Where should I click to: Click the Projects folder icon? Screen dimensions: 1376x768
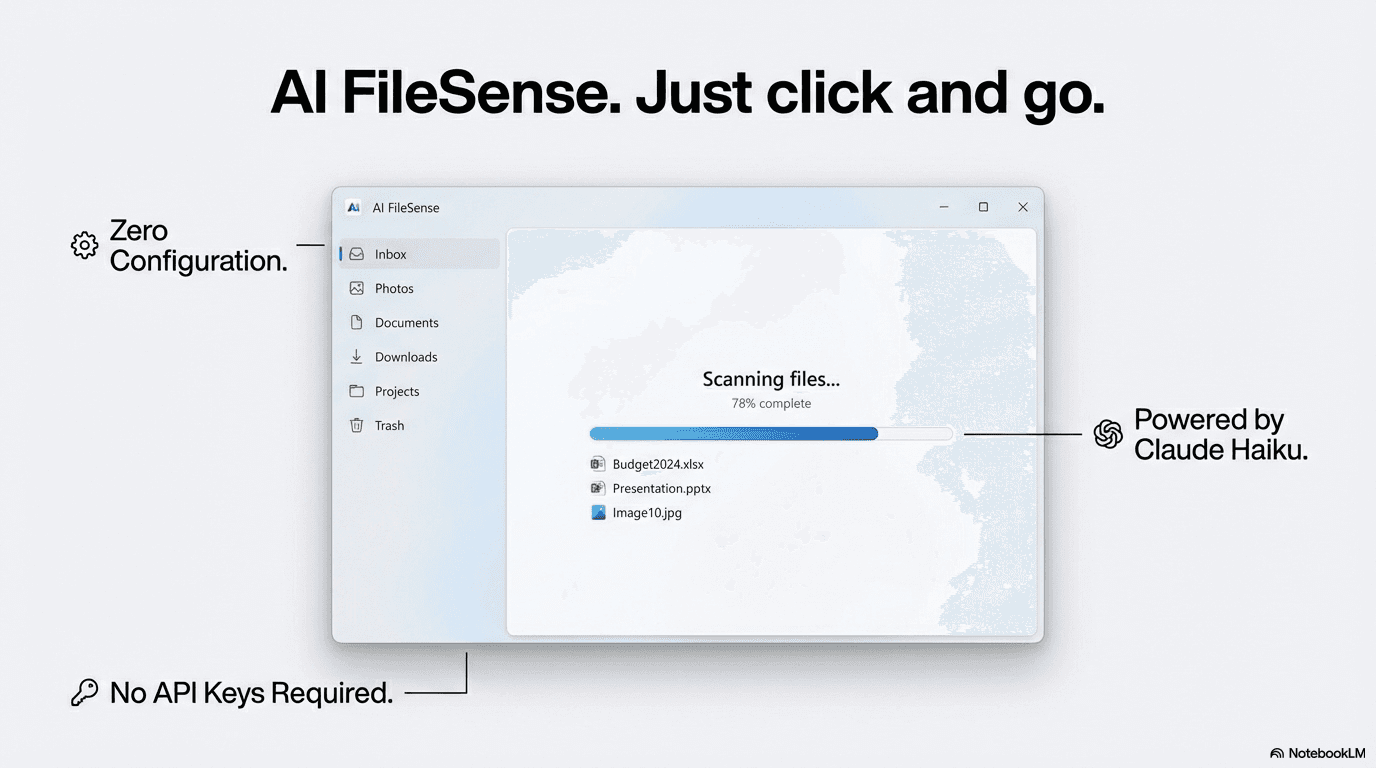pyautogui.click(x=357, y=390)
